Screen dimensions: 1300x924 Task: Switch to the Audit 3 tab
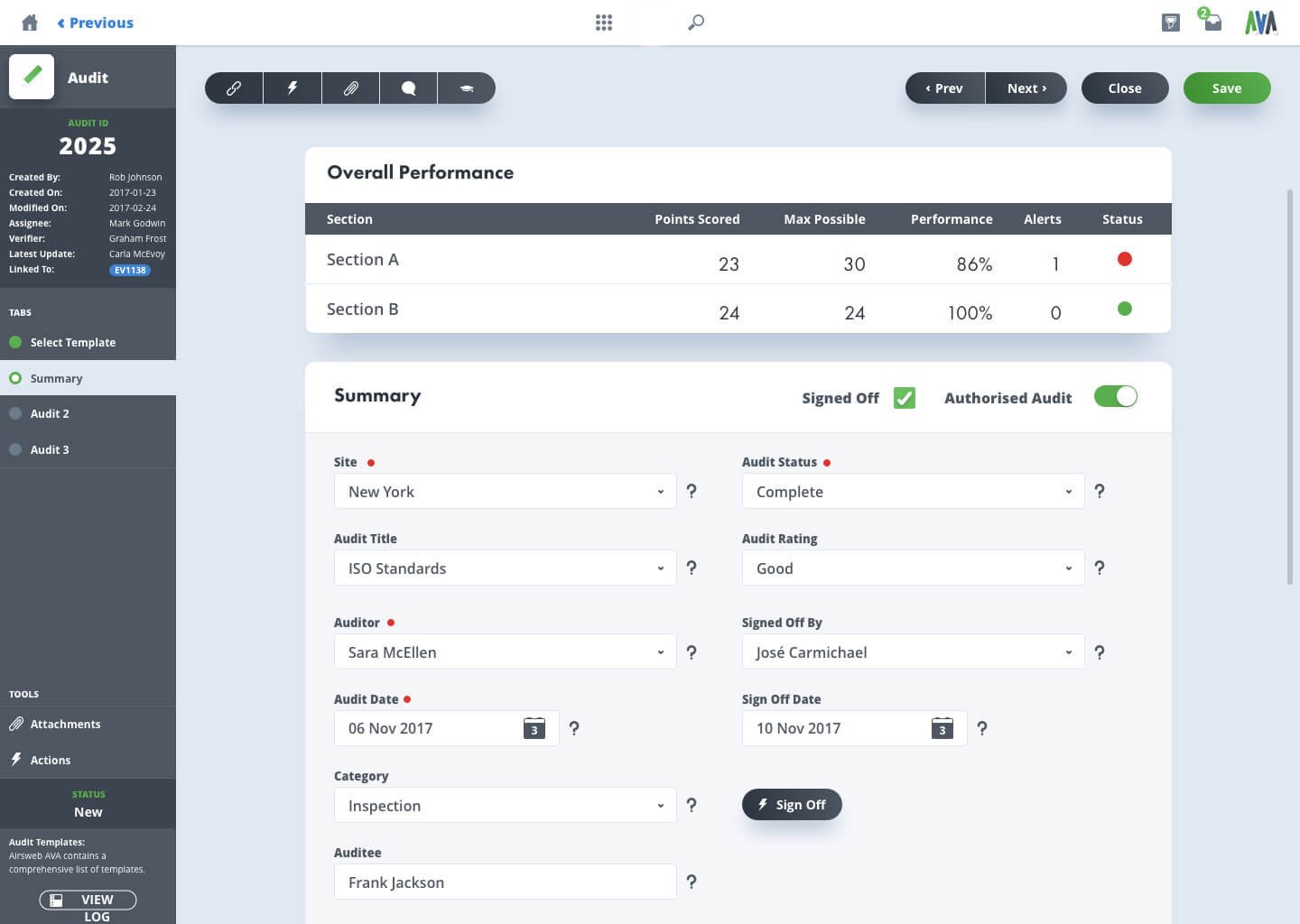[88, 449]
